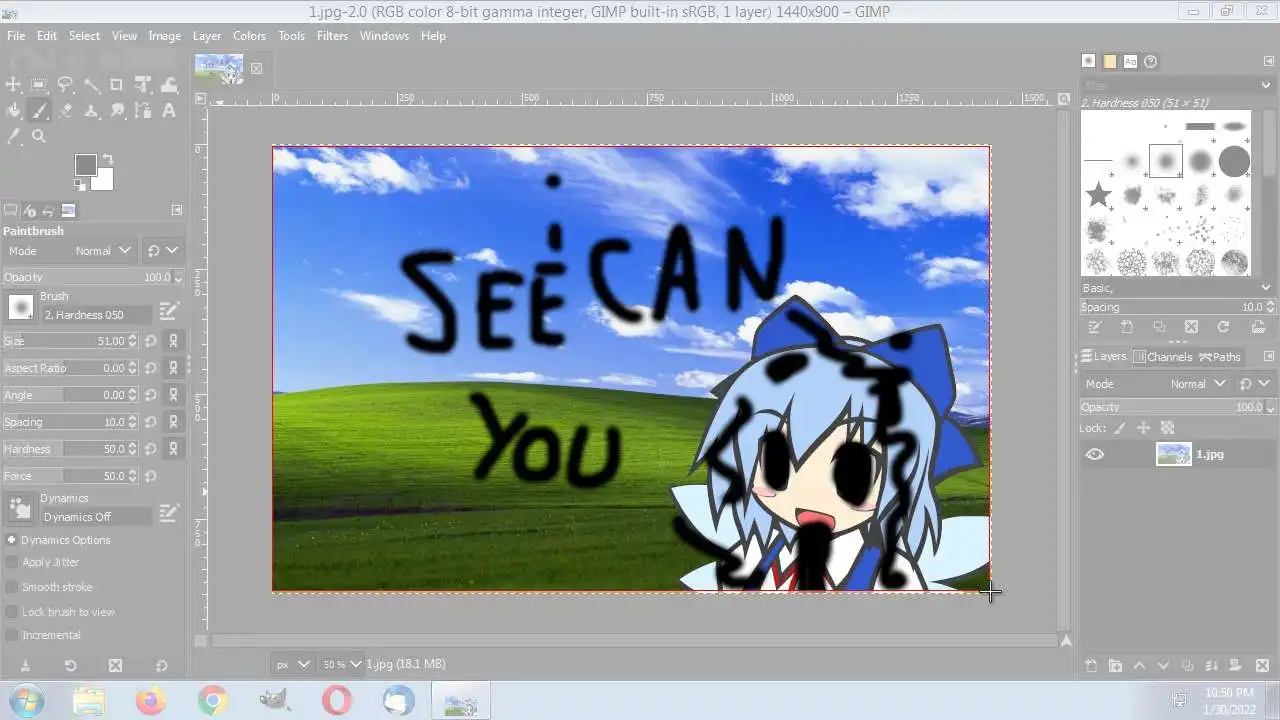The width and height of the screenshot is (1280, 720).
Task: Open the Layers paint mode group switcher
Action: point(1255,384)
